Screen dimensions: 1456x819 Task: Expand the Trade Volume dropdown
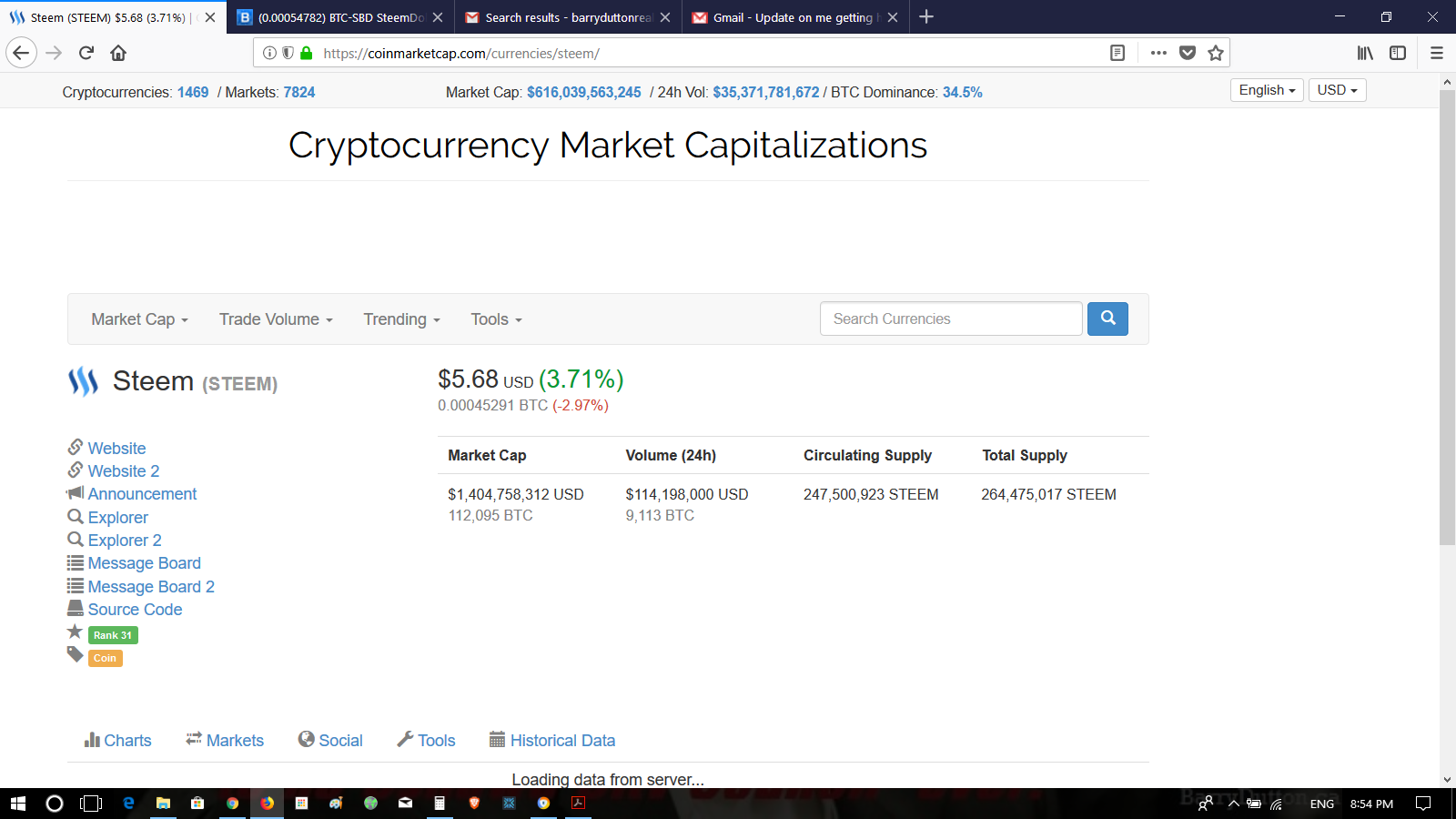click(276, 319)
